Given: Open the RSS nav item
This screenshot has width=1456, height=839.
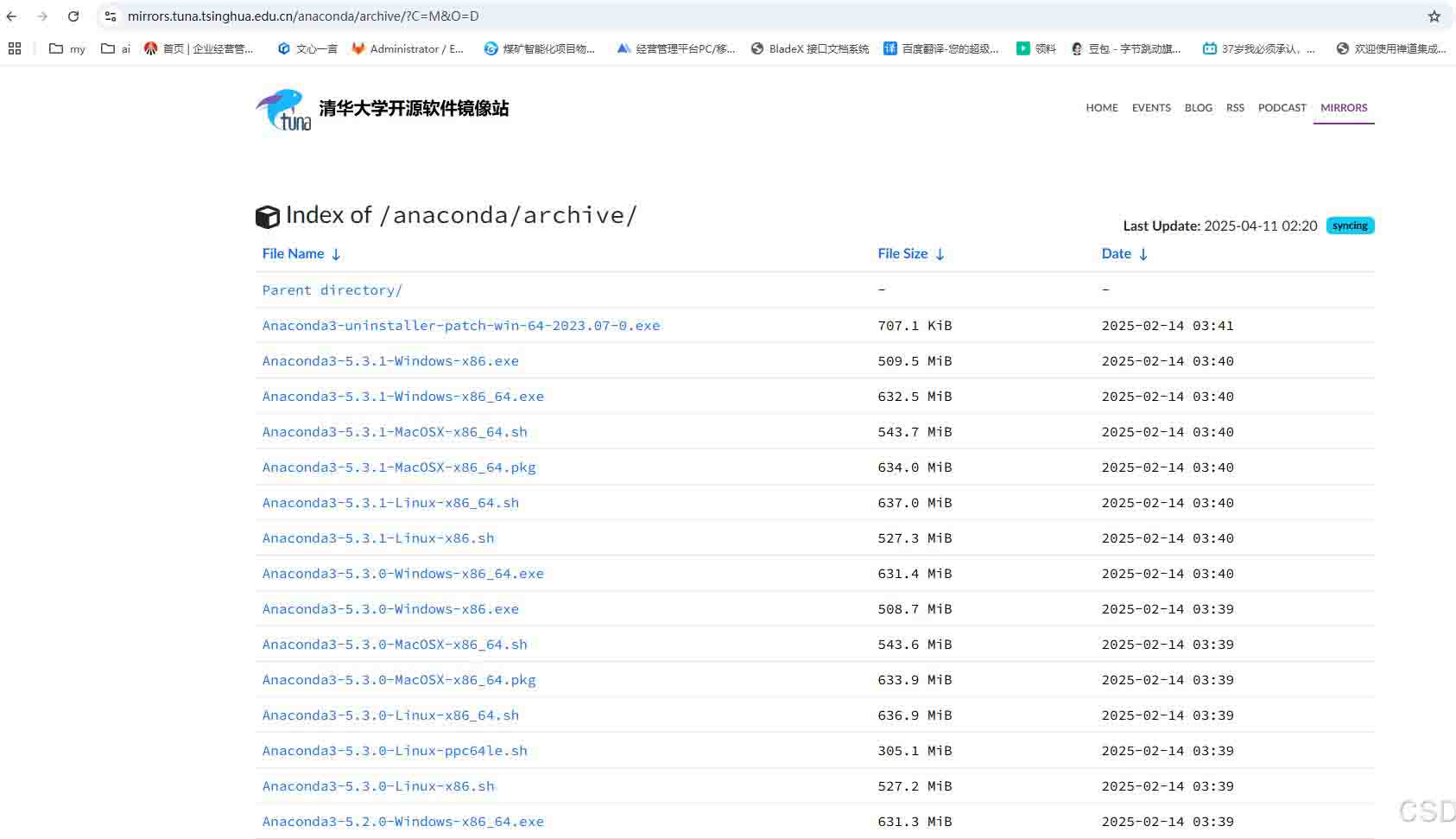Looking at the screenshot, I should [x=1235, y=108].
